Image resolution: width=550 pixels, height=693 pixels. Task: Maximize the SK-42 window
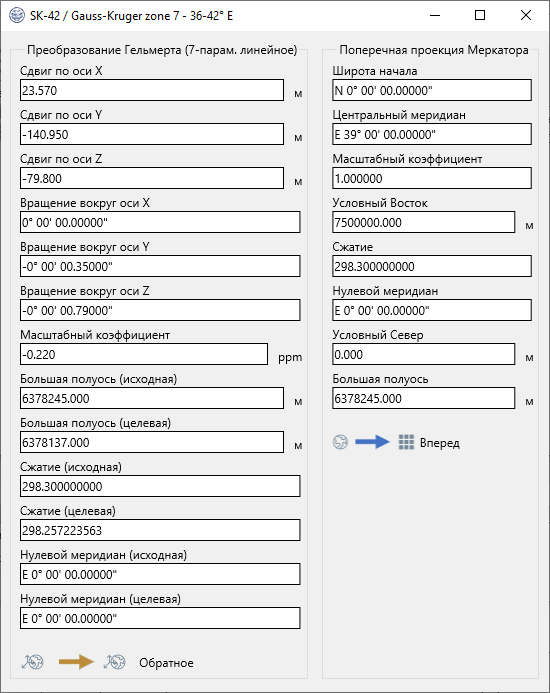pyautogui.click(x=480, y=15)
